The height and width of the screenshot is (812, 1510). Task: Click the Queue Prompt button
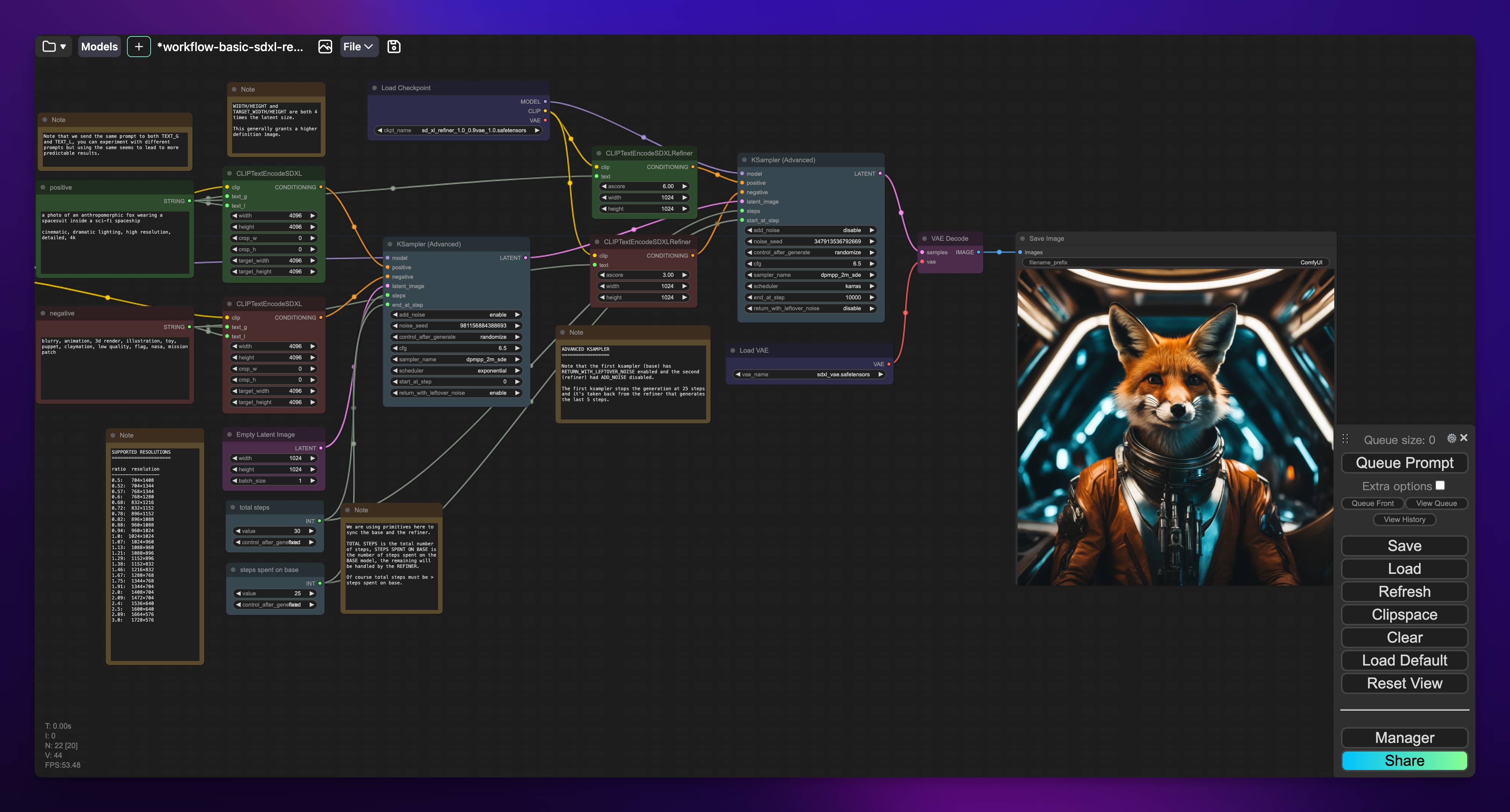coord(1404,463)
